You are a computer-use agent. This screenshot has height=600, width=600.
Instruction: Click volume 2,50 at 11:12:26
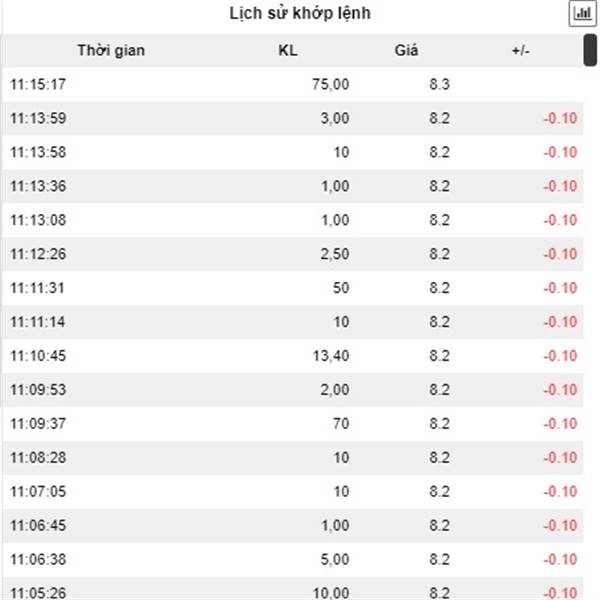coord(335,254)
